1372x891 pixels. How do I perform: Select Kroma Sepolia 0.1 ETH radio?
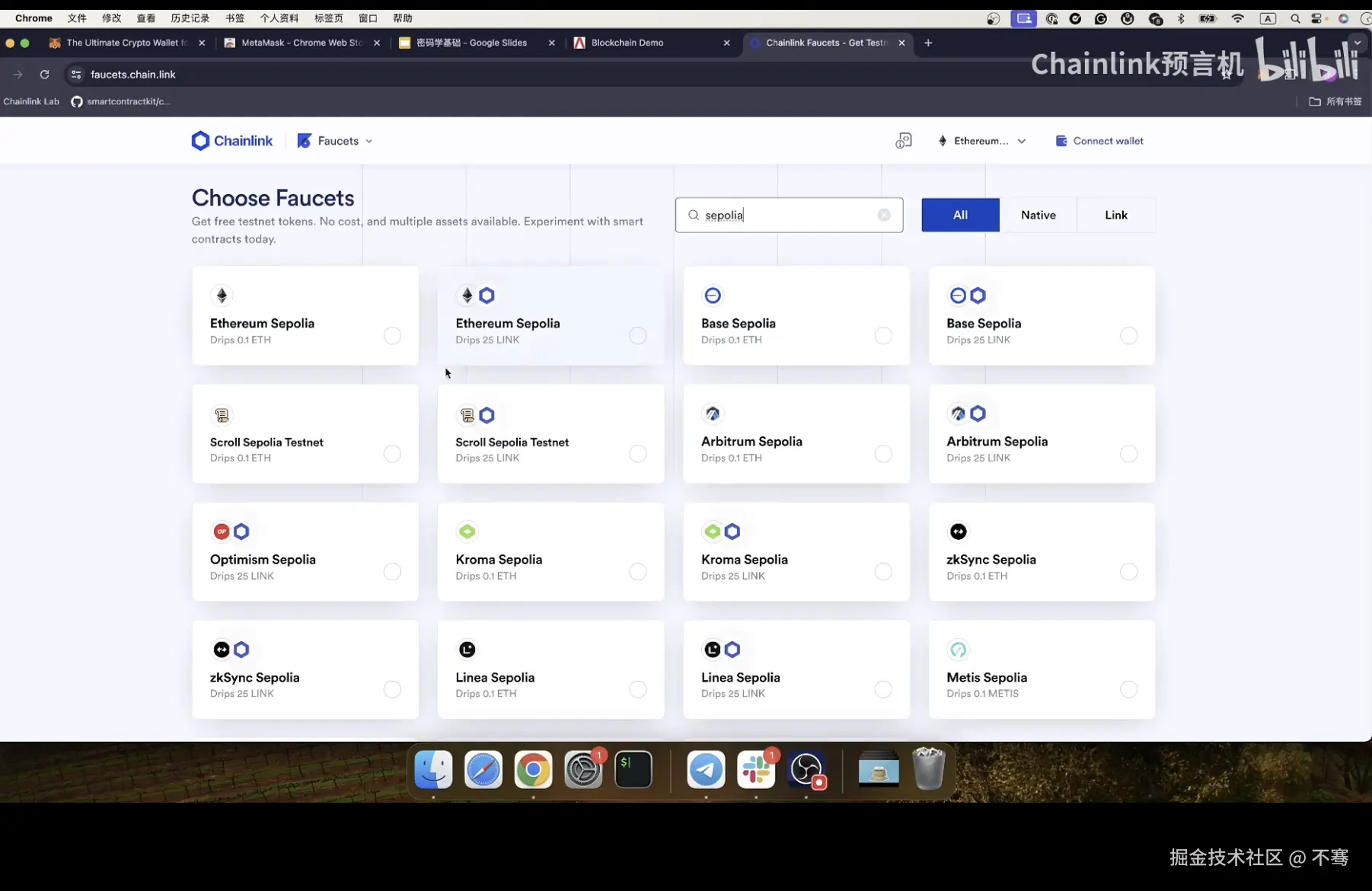[638, 572]
